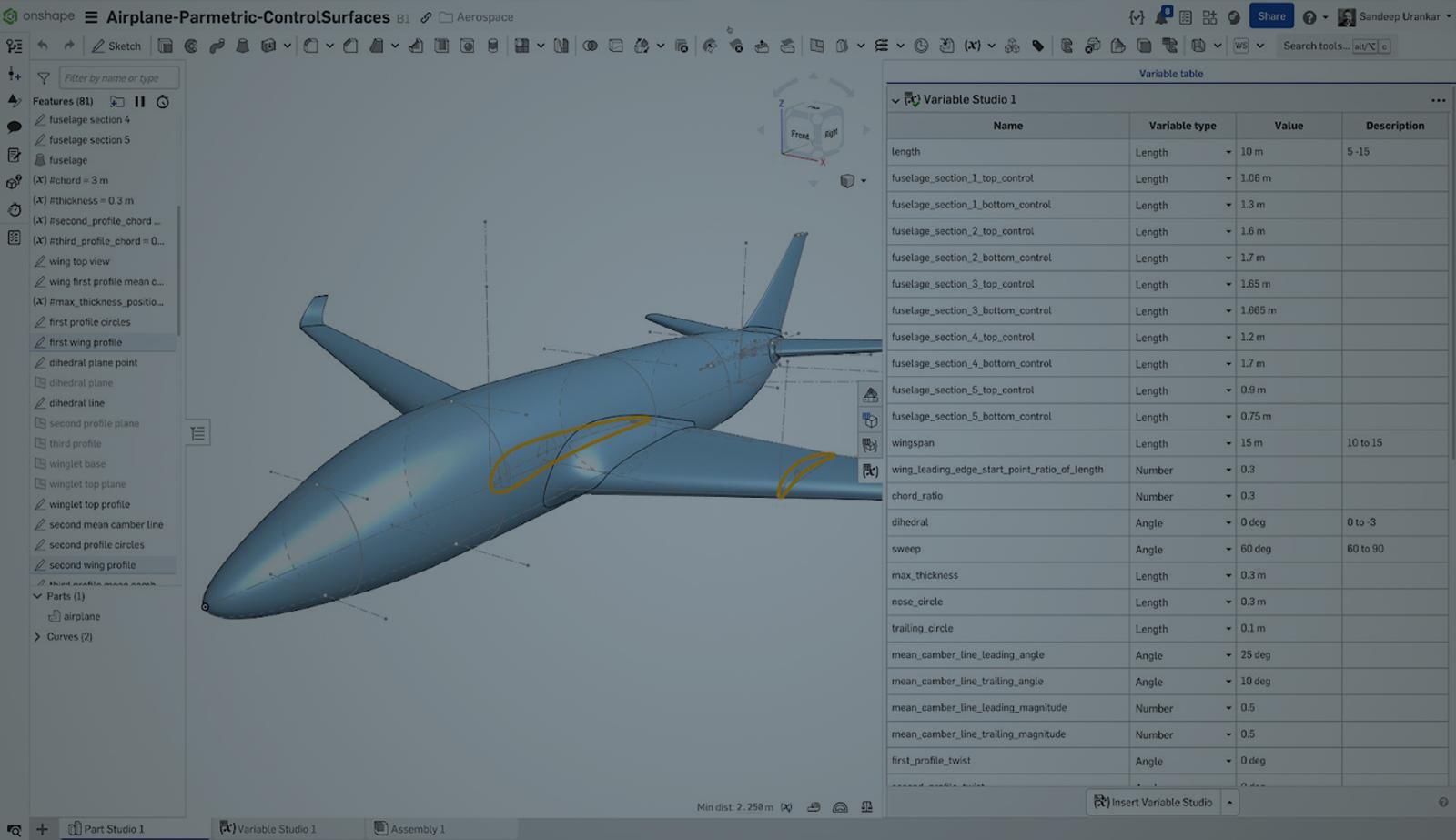
Task: Click the Insert Variable Studio button
Action: click(x=1156, y=802)
